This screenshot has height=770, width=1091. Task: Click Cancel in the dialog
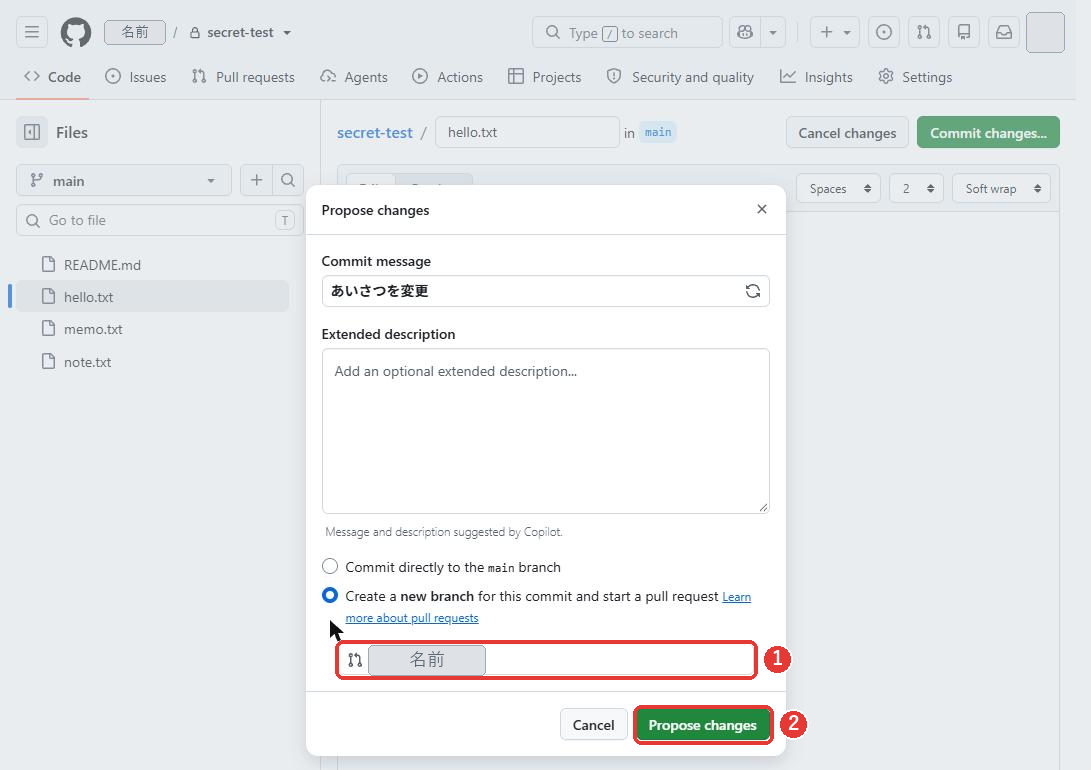(x=594, y=725)
